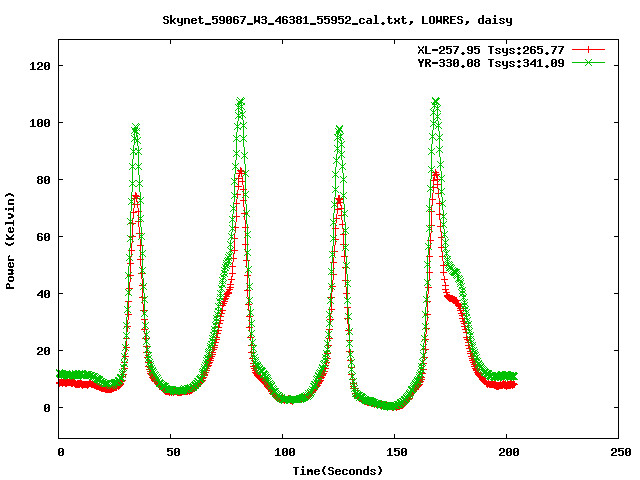640x480 pixels.
Task: Click the green line sample next to YR legend
Action: click(x=588, y=62)
